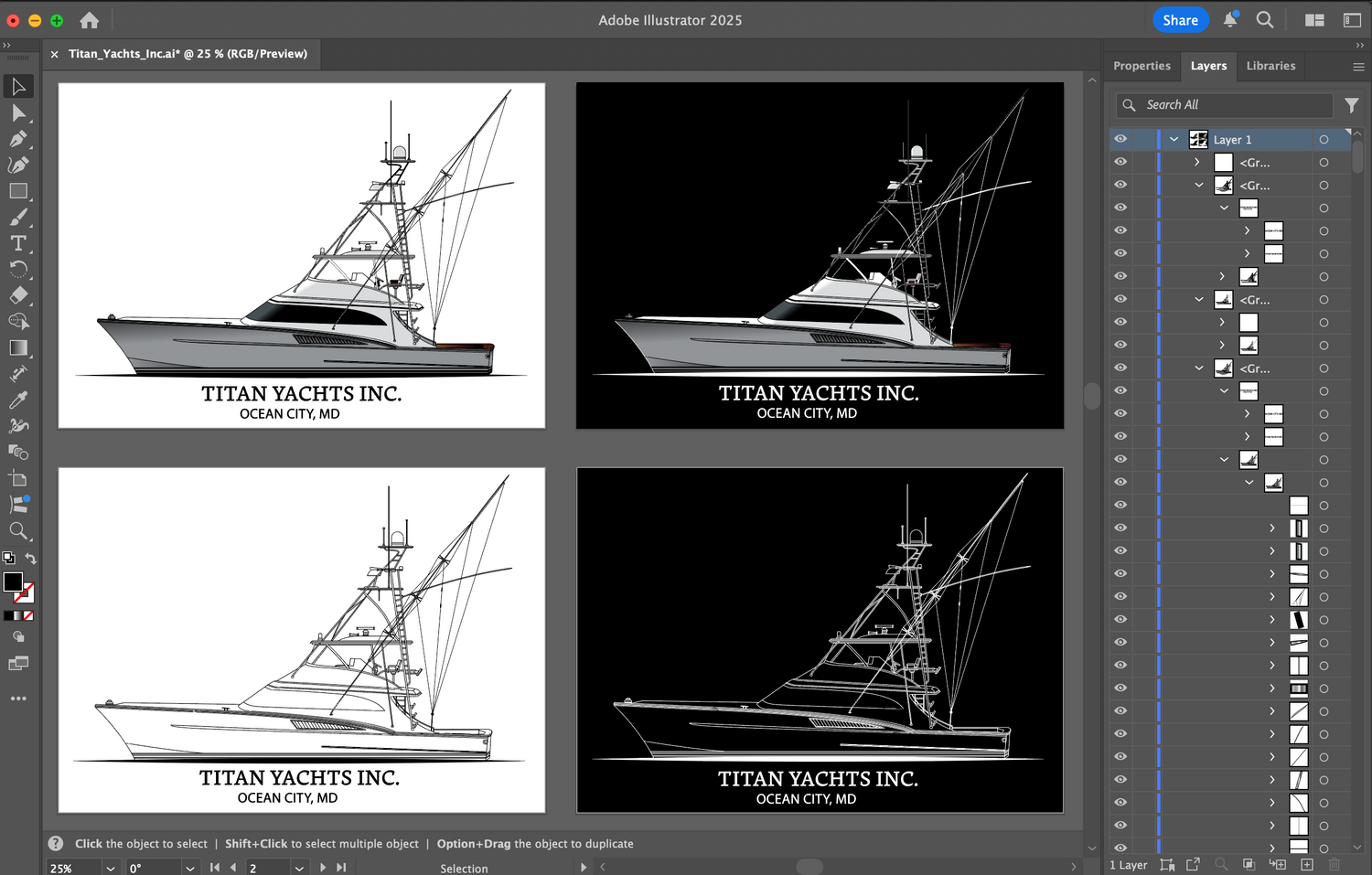Switch to the Properties tab

(x=1142, y=66)
